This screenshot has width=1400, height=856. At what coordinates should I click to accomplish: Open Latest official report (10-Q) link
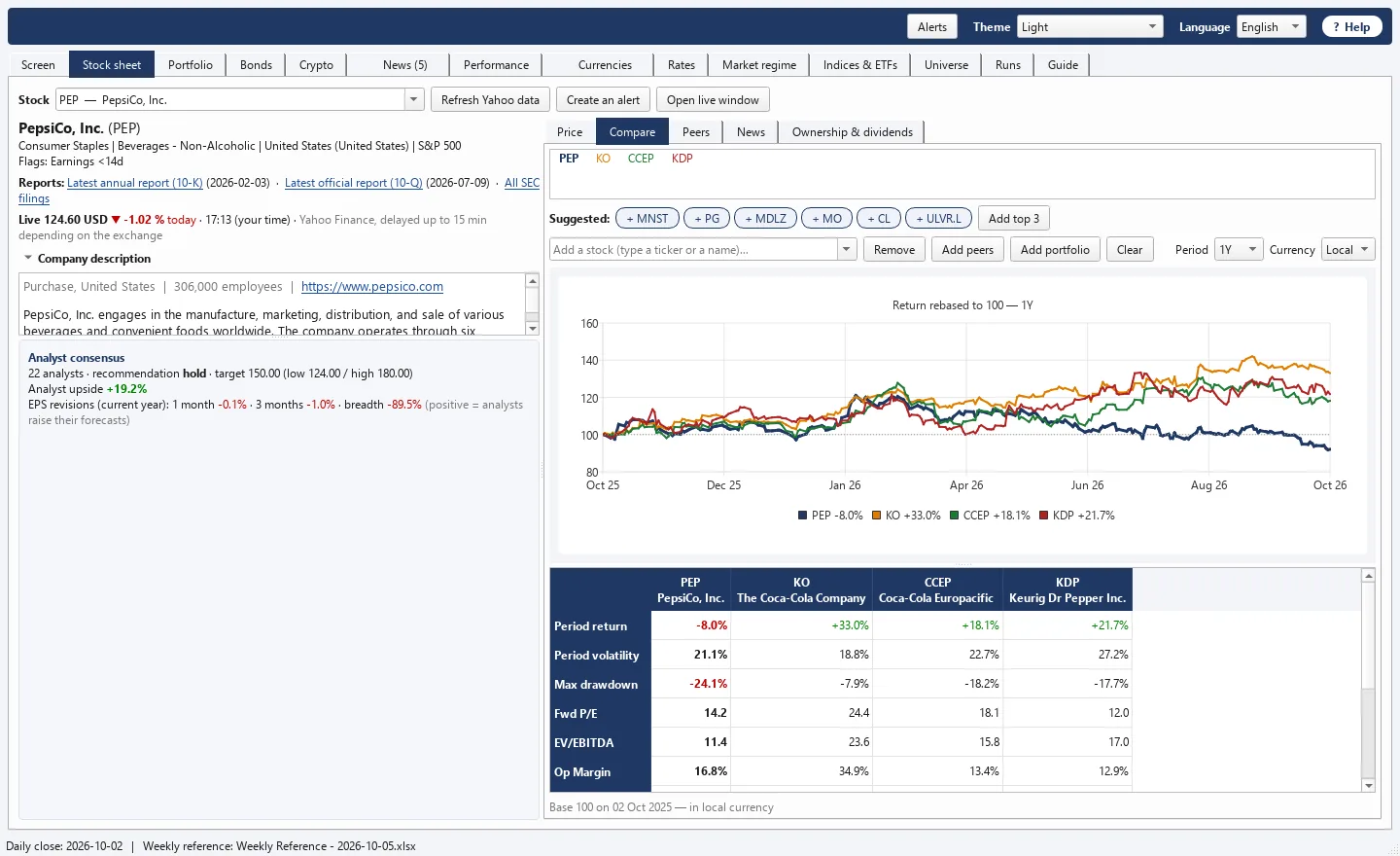354,183
